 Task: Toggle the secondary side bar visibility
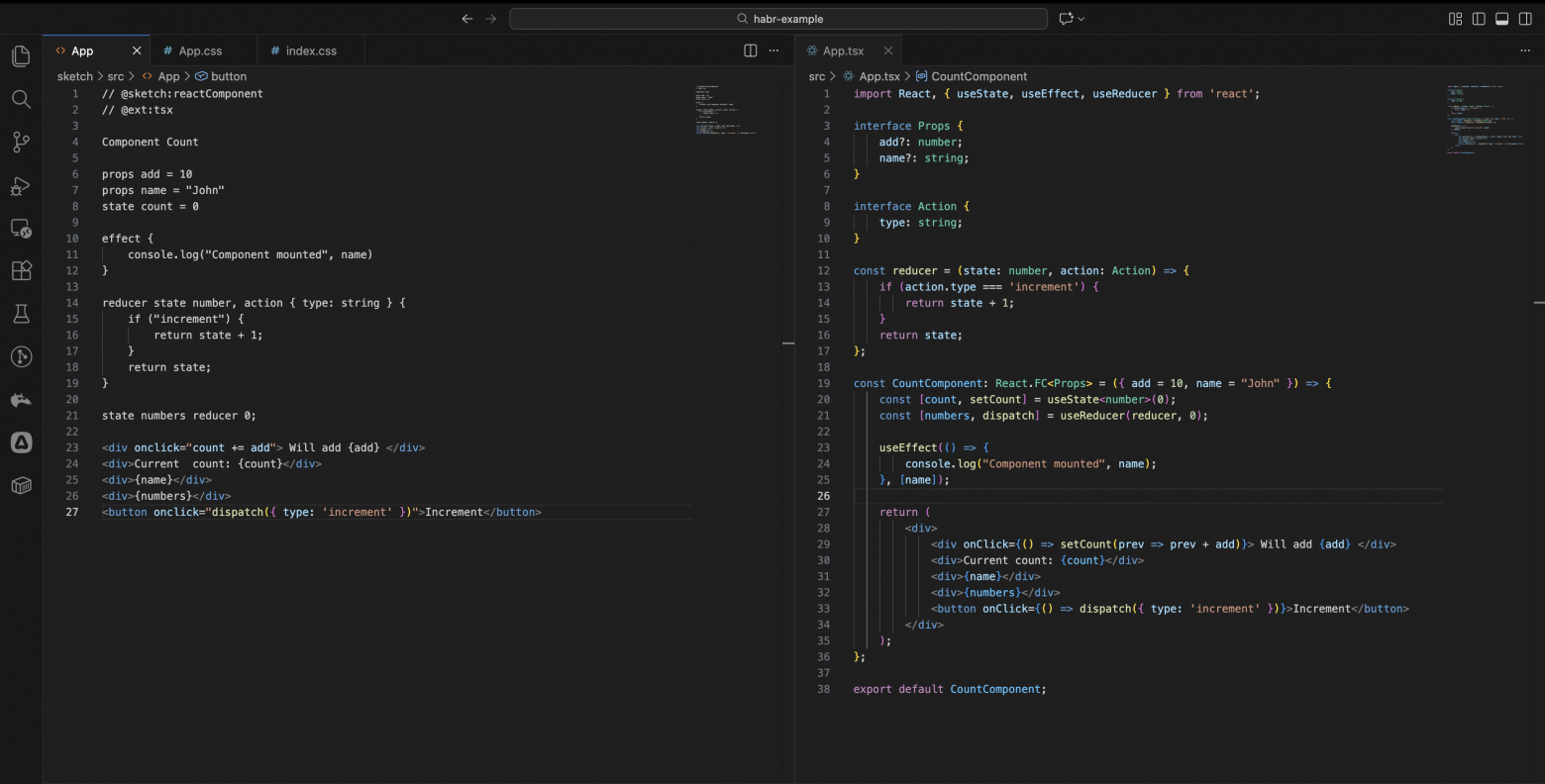[1525, 19]
